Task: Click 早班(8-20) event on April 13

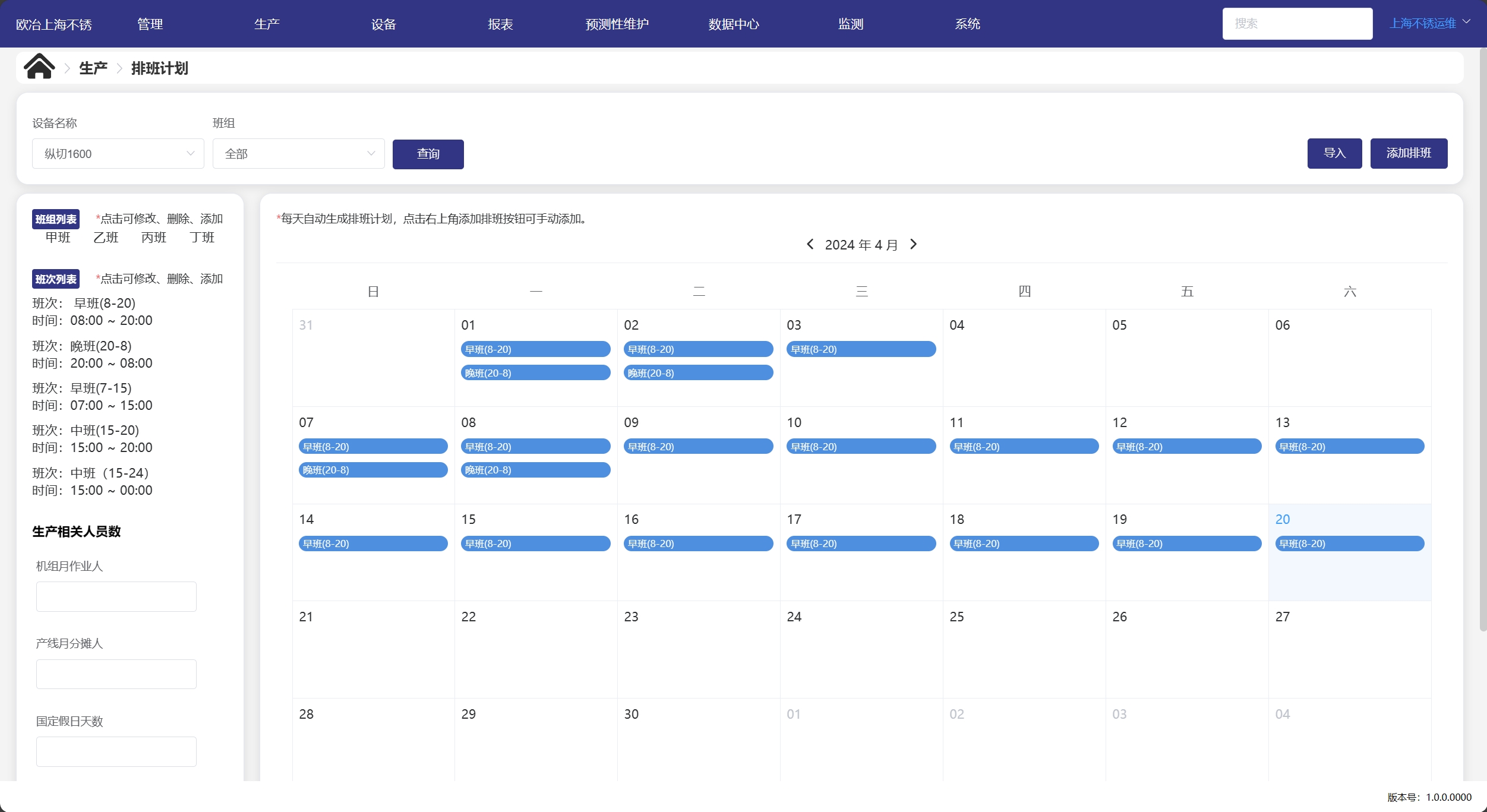Action: (1350, 447)
